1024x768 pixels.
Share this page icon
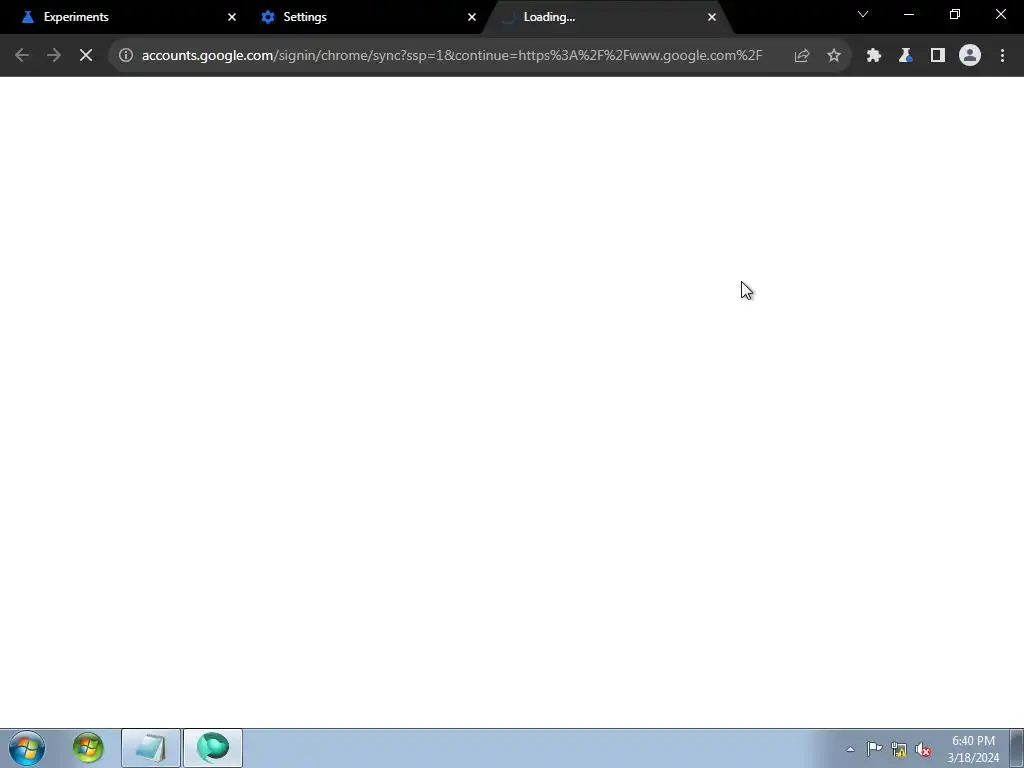[802, 56]
